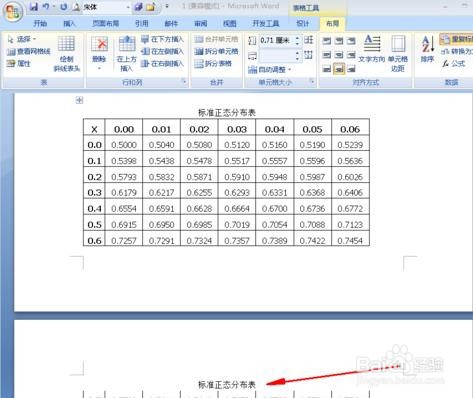
Task: Switch to the 插入 (Insert) tab
Action: 69,23
